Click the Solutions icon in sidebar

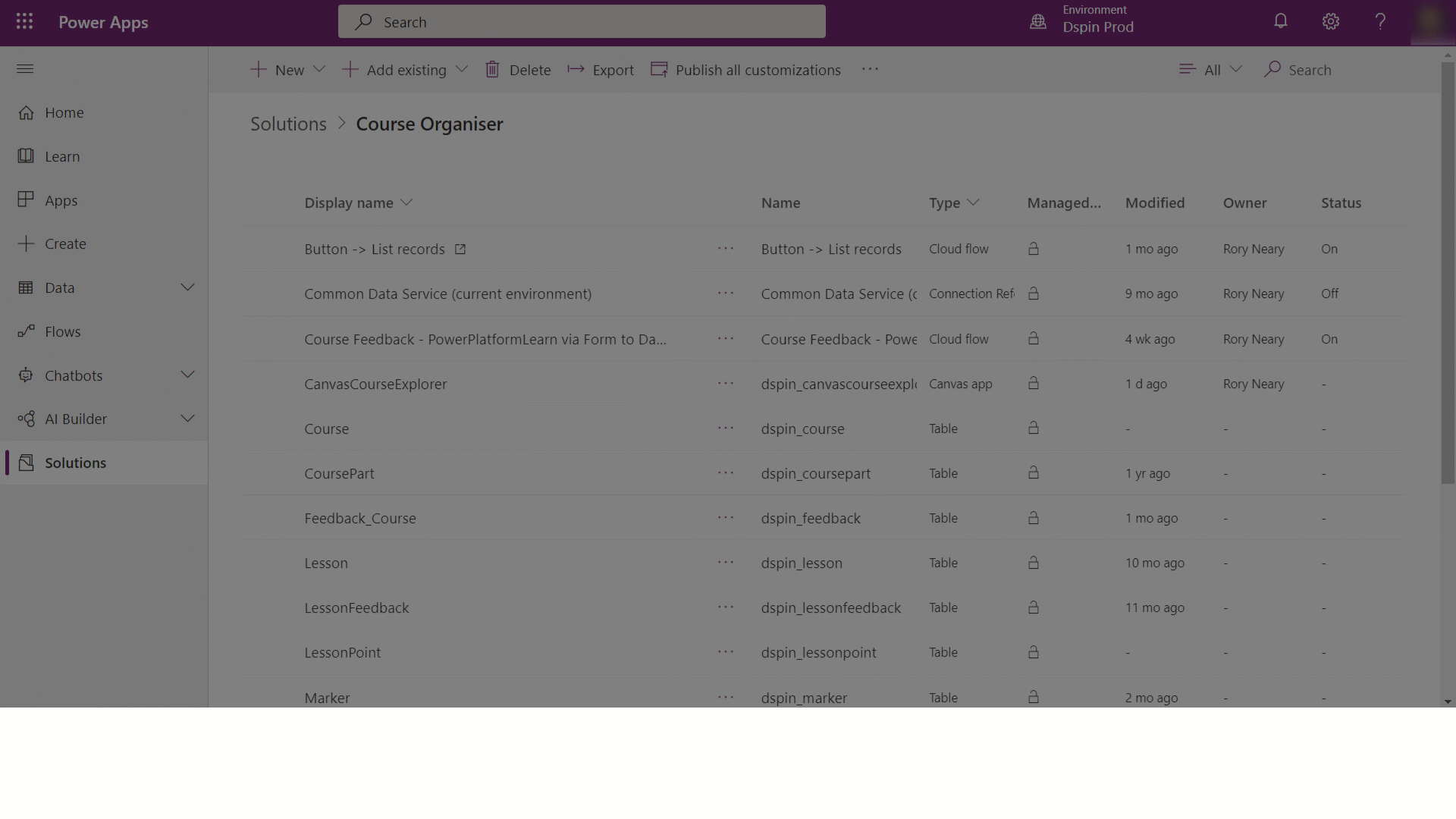[24, 462]
